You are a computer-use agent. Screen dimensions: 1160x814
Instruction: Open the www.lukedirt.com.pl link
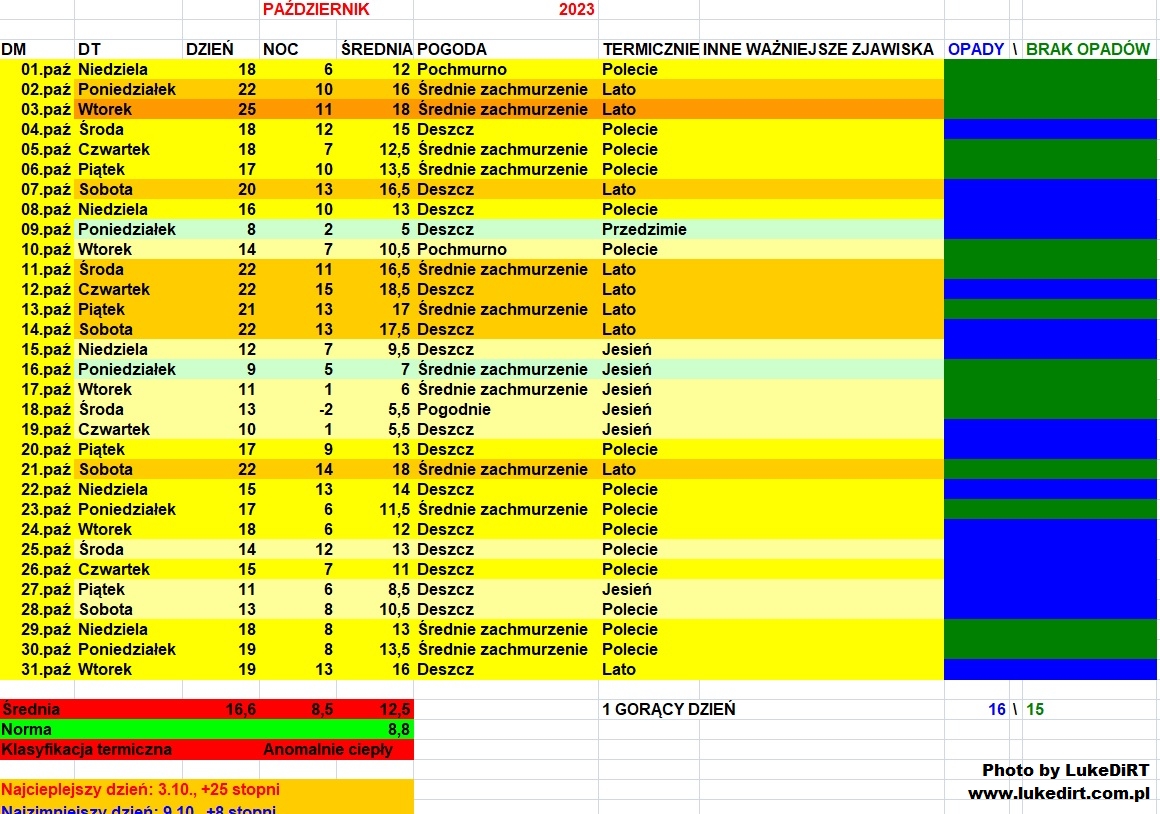tap(1058, 793)
